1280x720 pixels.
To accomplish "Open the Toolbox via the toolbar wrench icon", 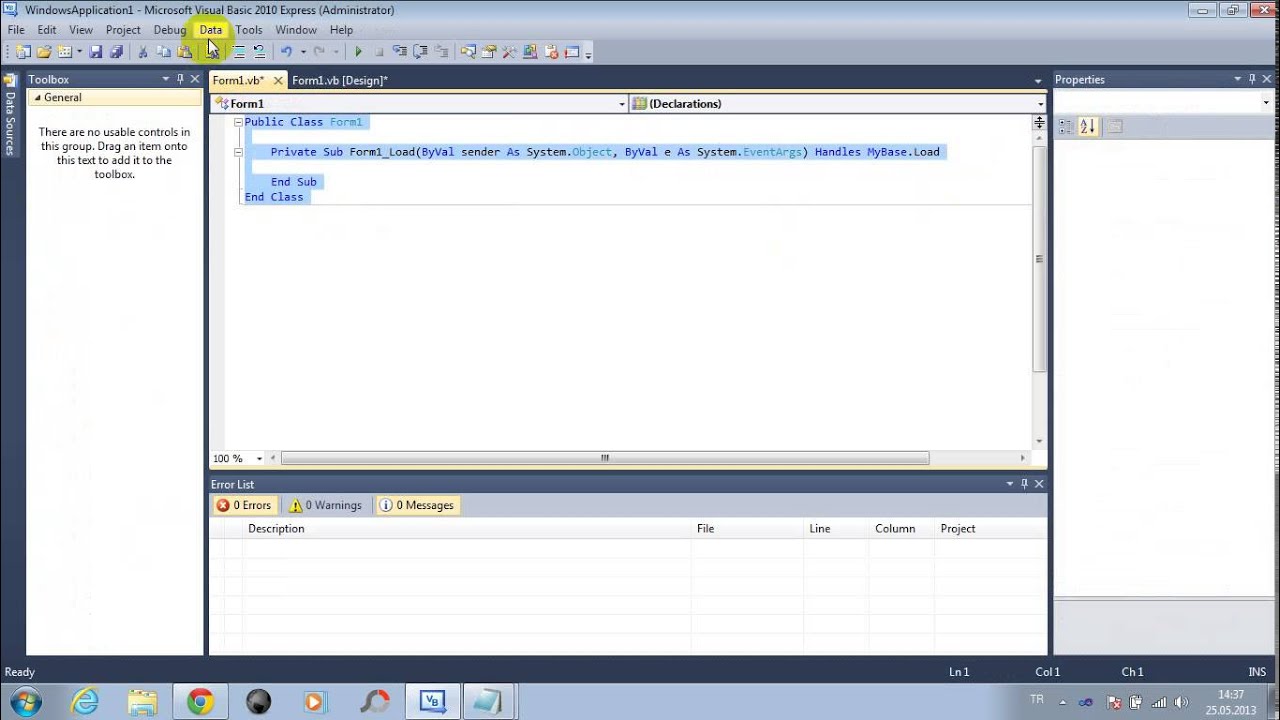I will click(x=509, y=51).
